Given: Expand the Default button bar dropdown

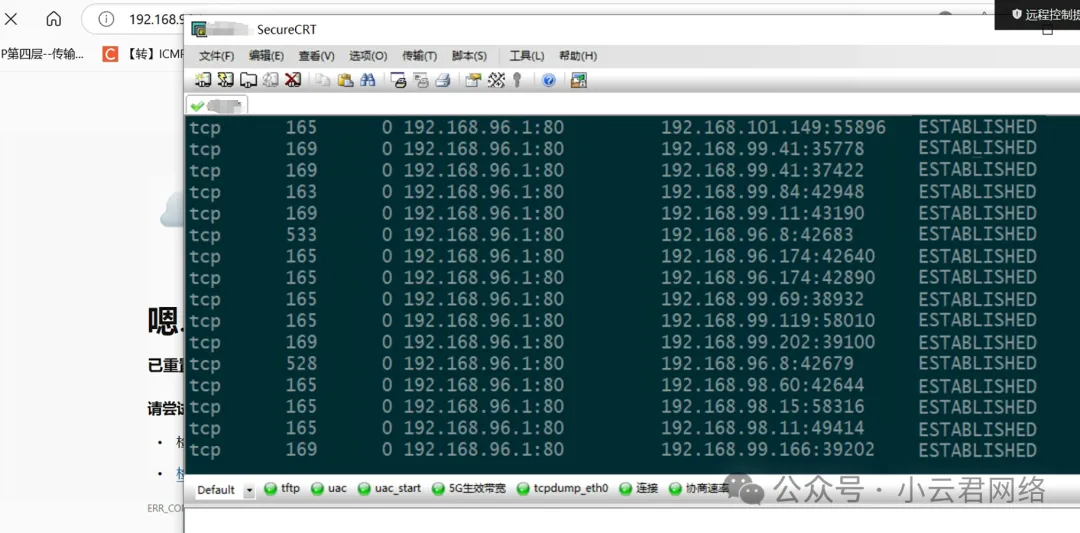Looking at the screenshot, I should (249, 490).
